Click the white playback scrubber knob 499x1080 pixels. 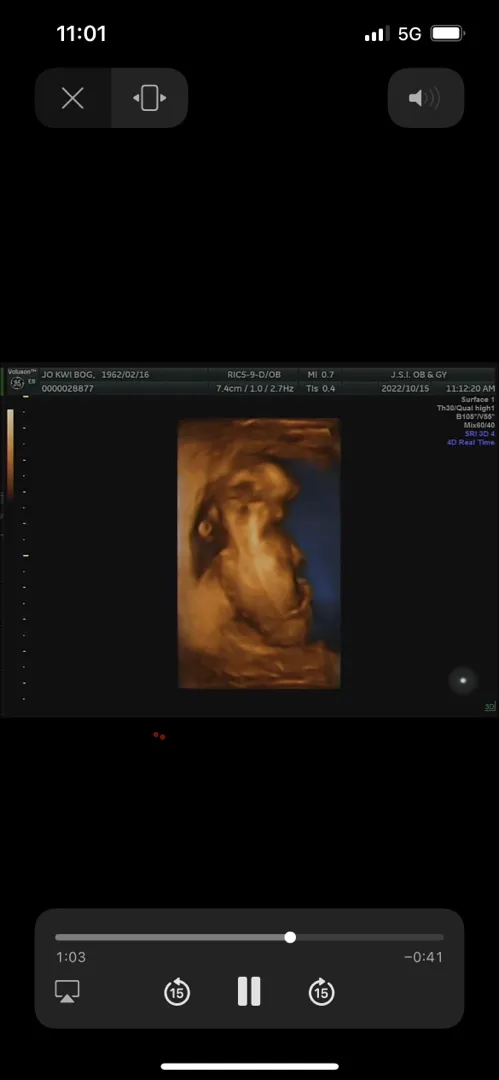(x=290, y=937)
